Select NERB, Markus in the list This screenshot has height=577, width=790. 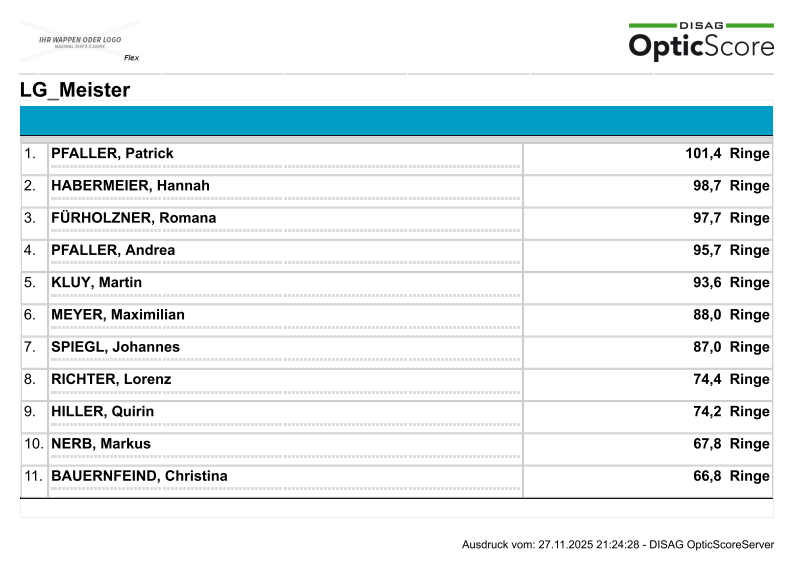(x=100, y=444)
